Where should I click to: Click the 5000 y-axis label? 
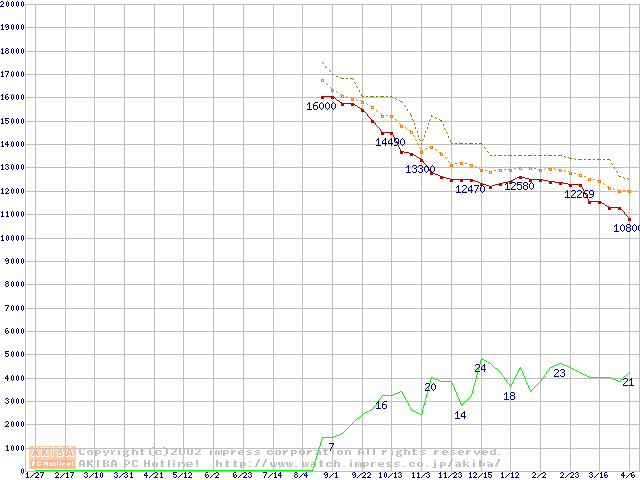[x=15, y=355]
